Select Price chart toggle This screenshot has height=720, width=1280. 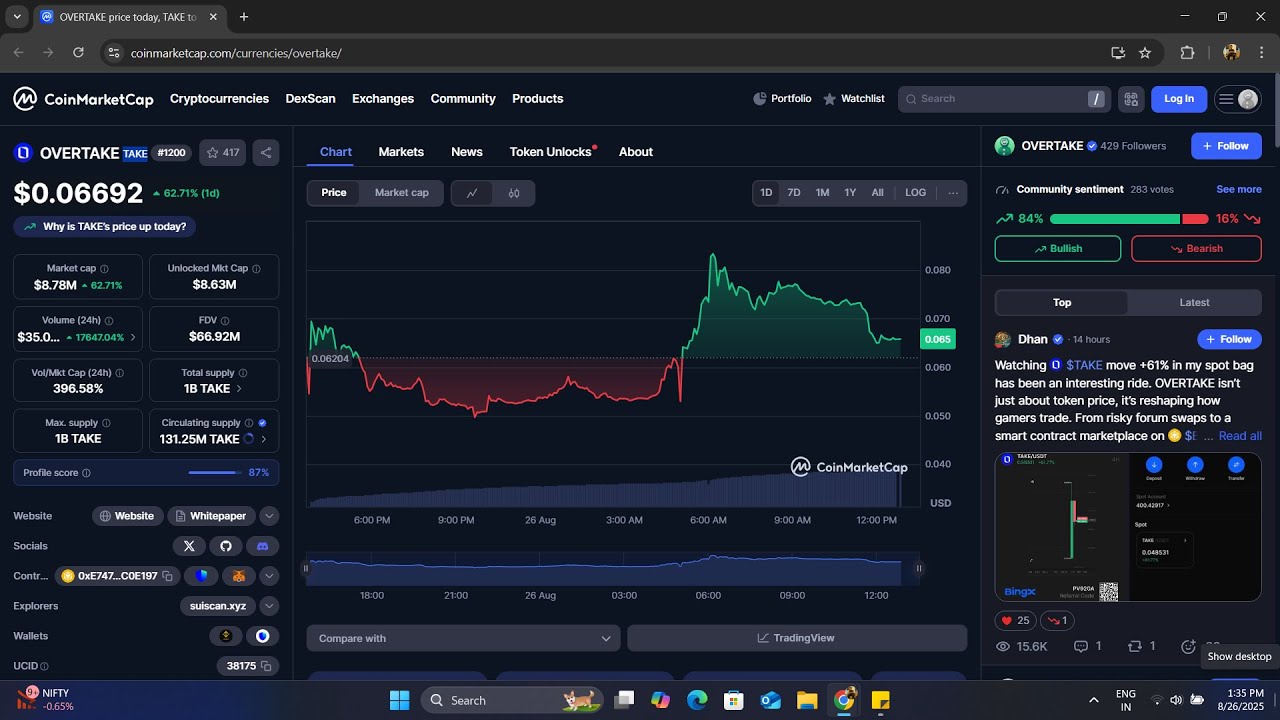(334, 193)
